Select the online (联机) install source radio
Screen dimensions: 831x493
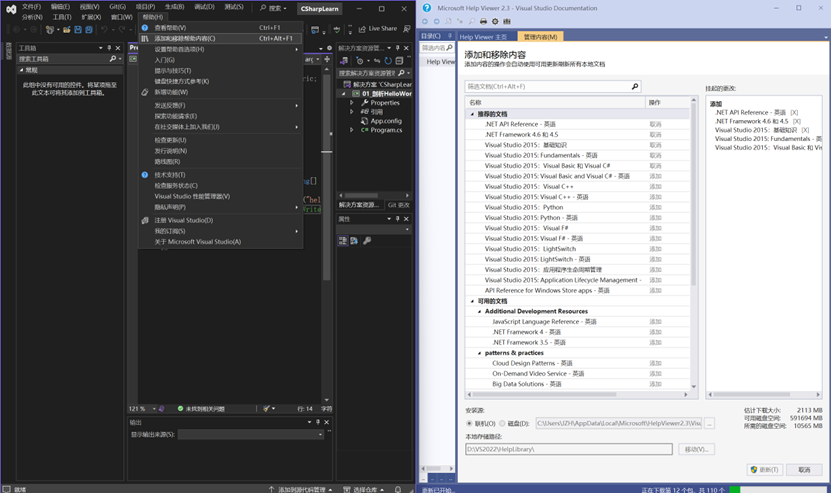[469, 424]
